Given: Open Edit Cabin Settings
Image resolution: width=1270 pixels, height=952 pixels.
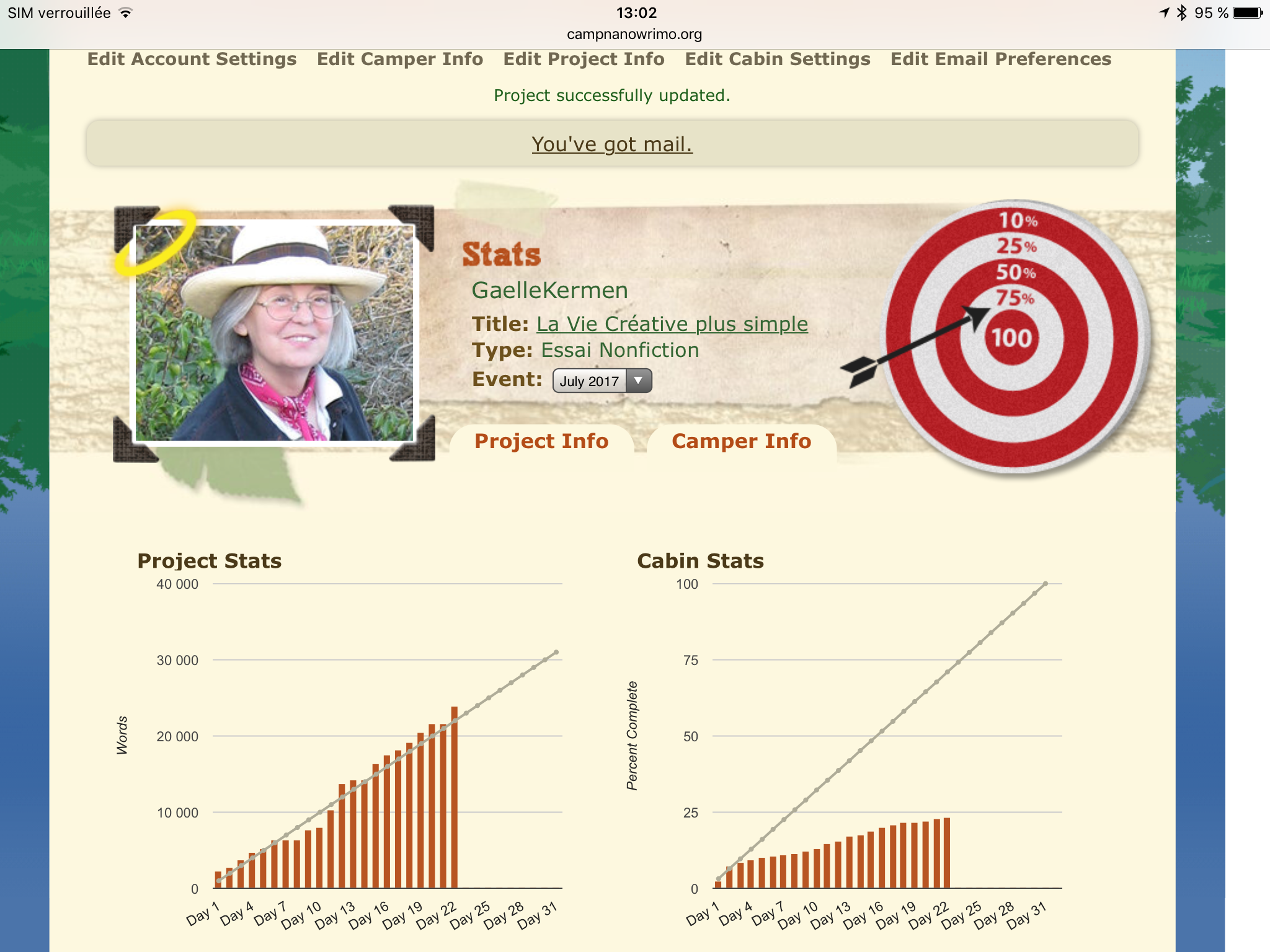Looking at the screenshot, I should click(x=778, y=59).
